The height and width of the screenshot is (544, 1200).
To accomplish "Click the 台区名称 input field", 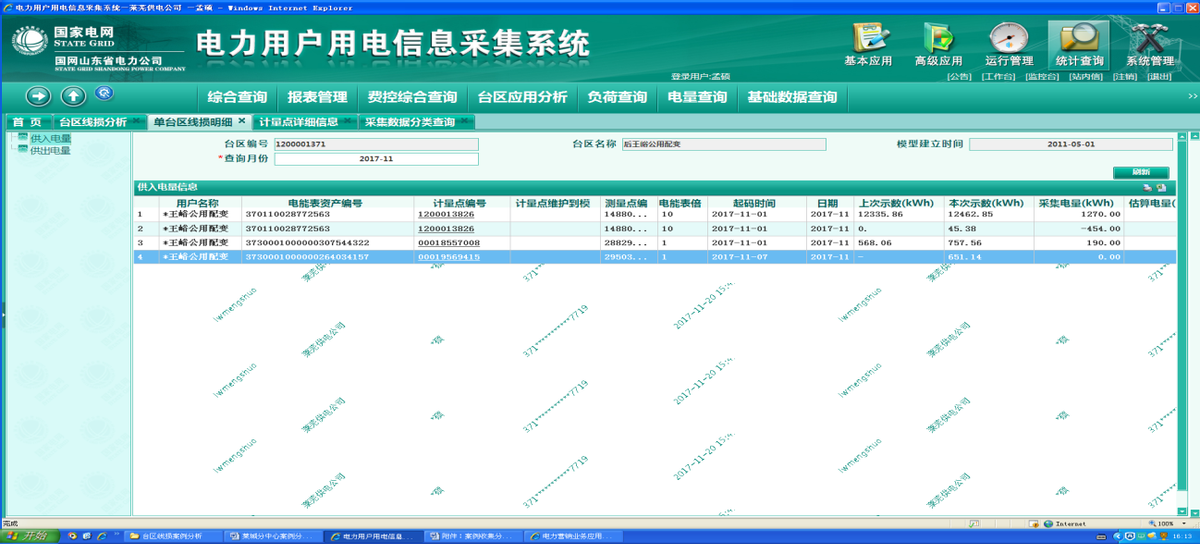I will click(x=724, y=144).
